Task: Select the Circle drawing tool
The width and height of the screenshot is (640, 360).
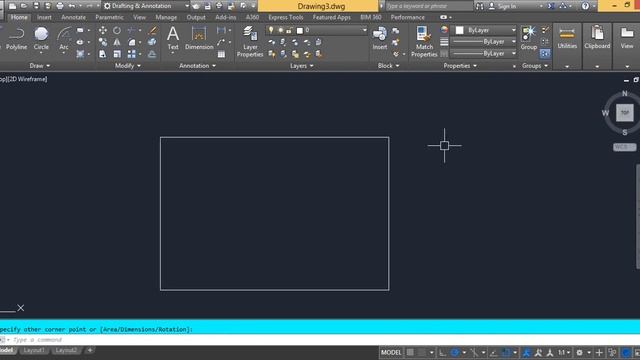Action: [41, 39]
